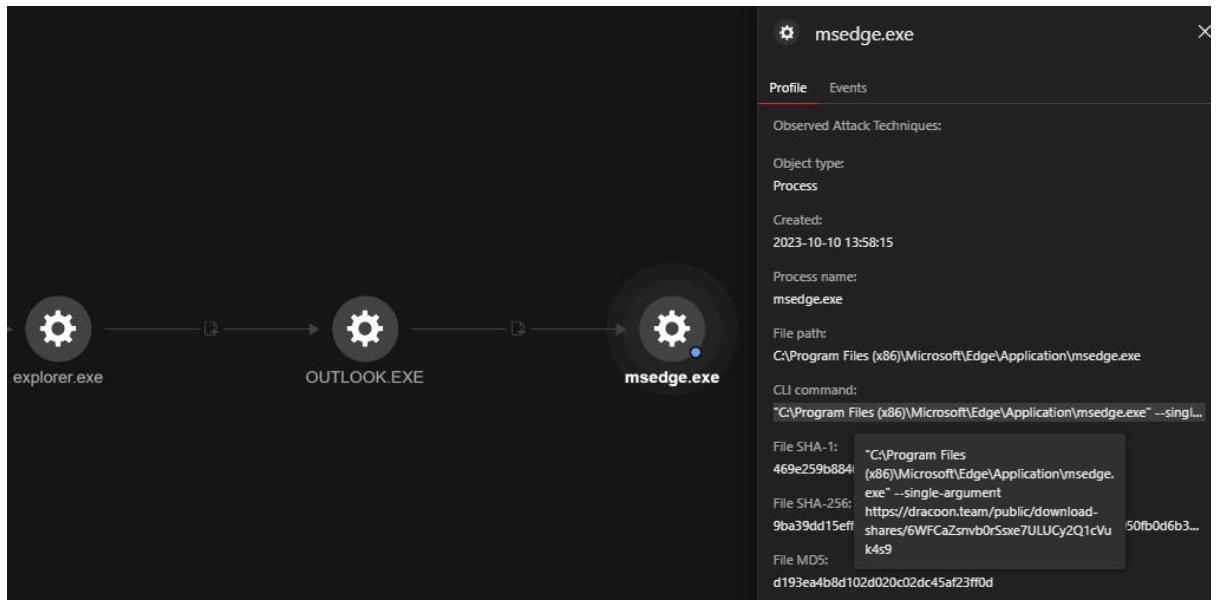Click file icon on explorer.exe to OUTLOOK.EXE connector
The image size is (1217, 607).
[210, 328]
